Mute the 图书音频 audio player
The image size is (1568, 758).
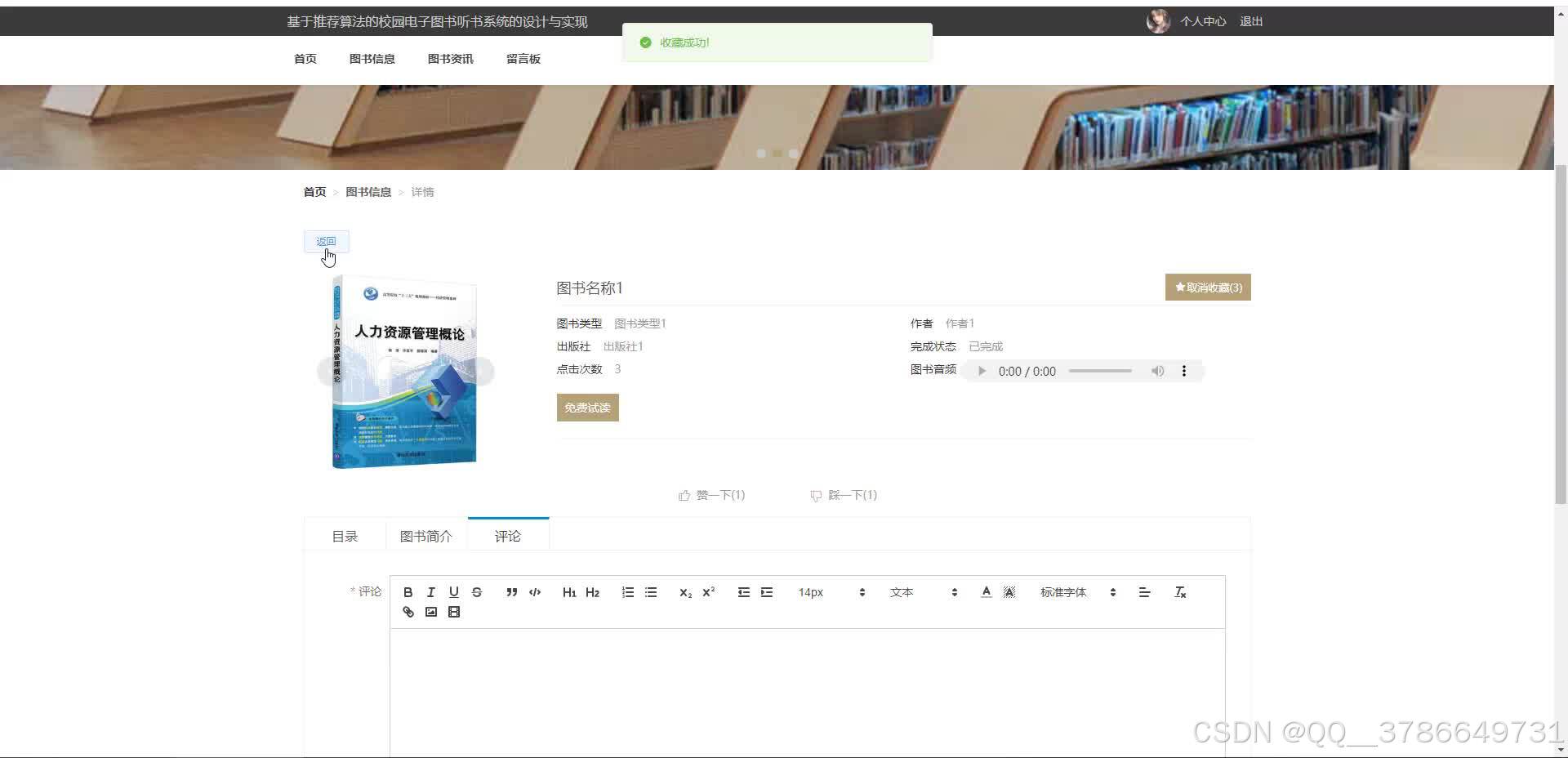[1157, 371]
